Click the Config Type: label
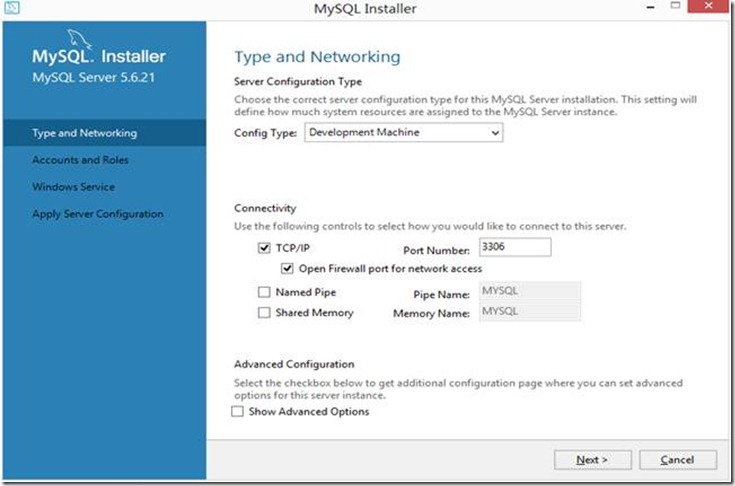The width and height of the screenshot is (735, 486). [x=265, y=133]
